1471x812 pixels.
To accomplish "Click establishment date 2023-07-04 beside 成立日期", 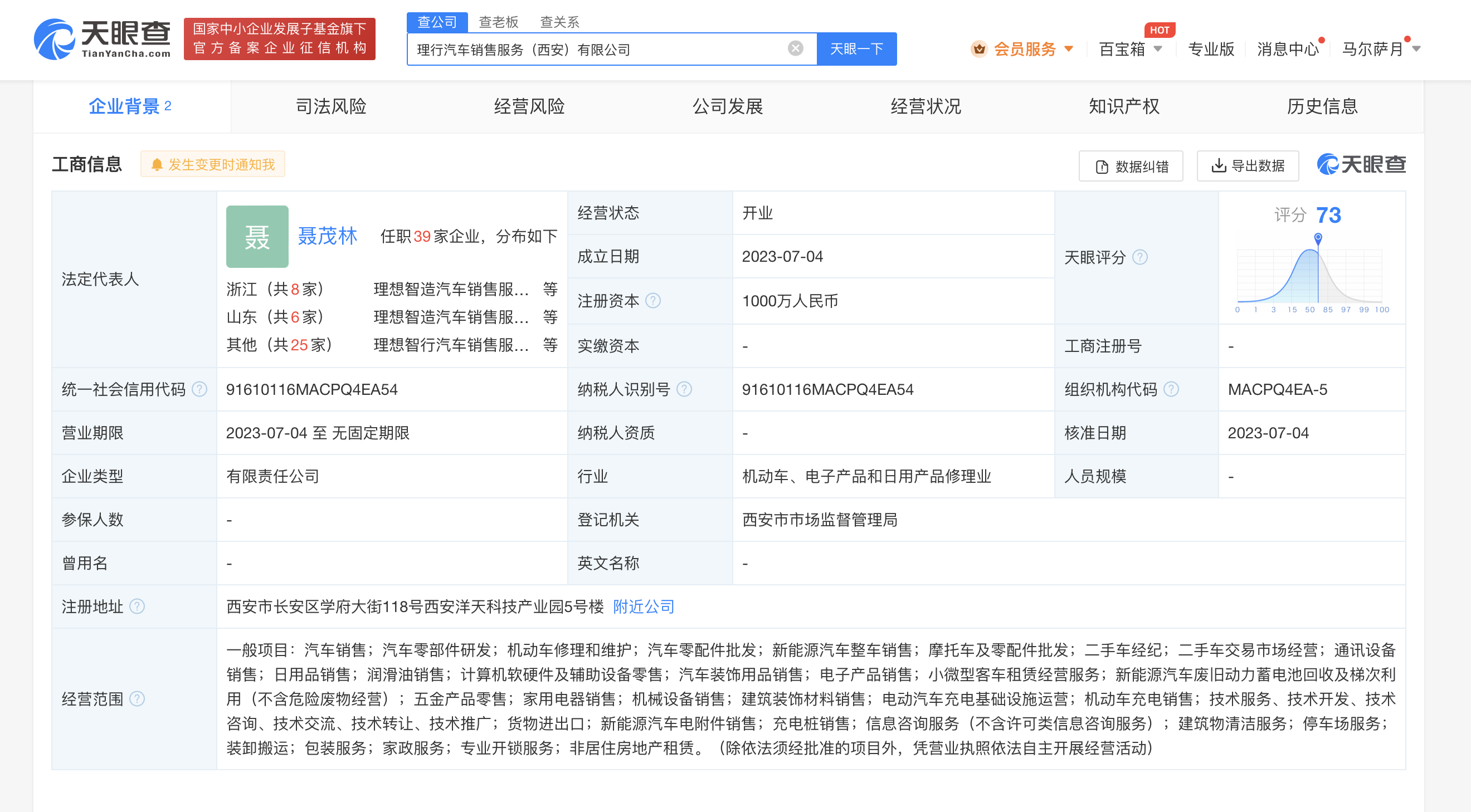I will 782,256.
